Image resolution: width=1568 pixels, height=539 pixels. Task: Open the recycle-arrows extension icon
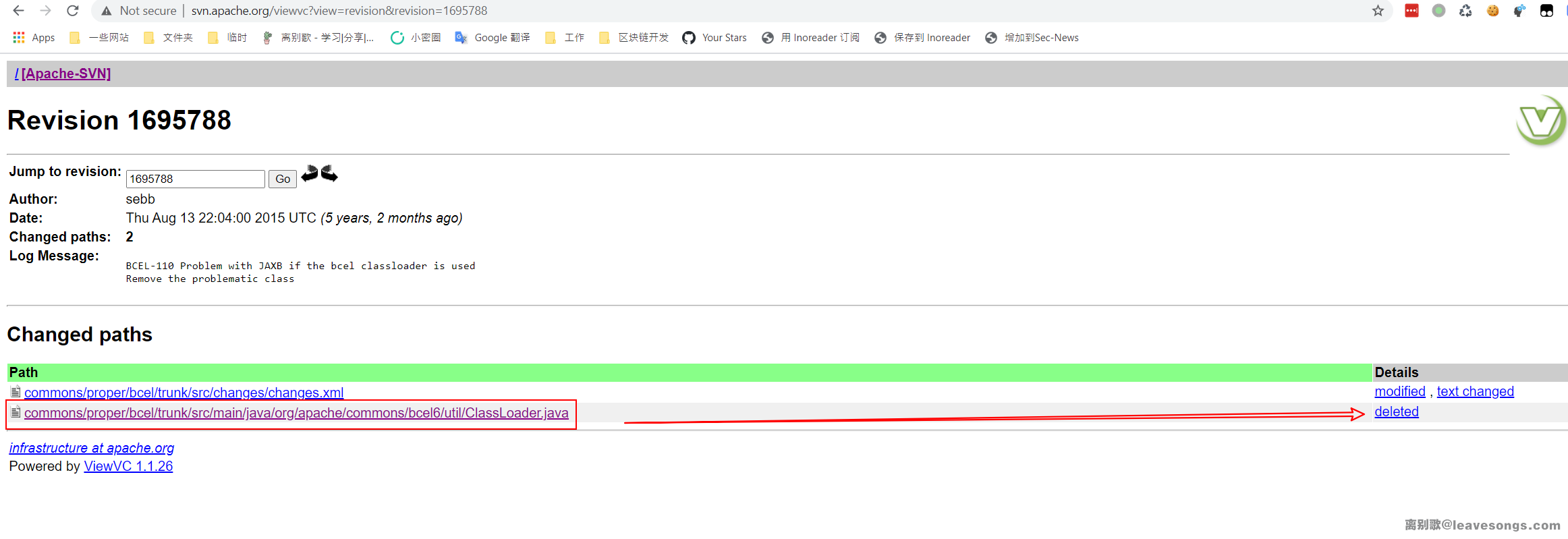tap(1465, 11)
